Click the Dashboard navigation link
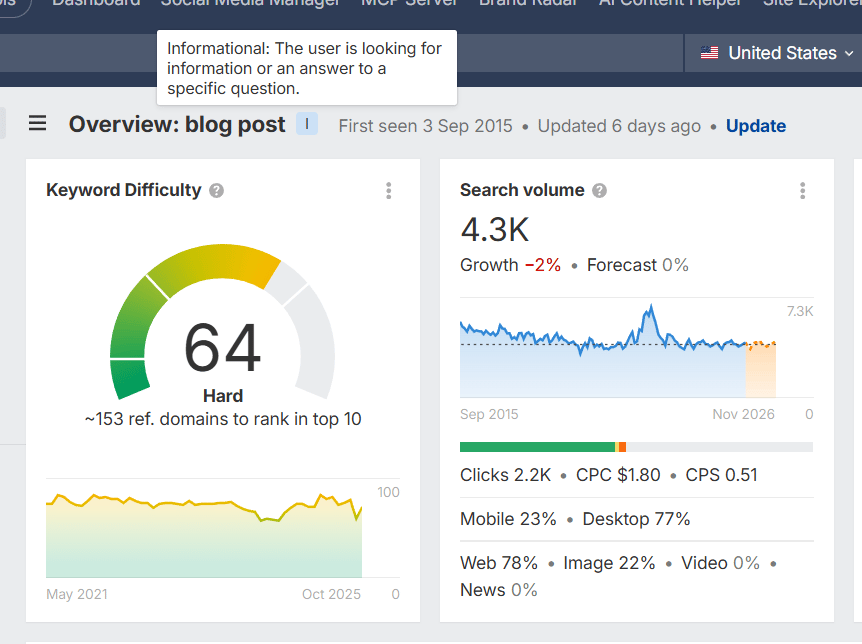The height and width of the screenshot is (644, 862). coord(96,3)
